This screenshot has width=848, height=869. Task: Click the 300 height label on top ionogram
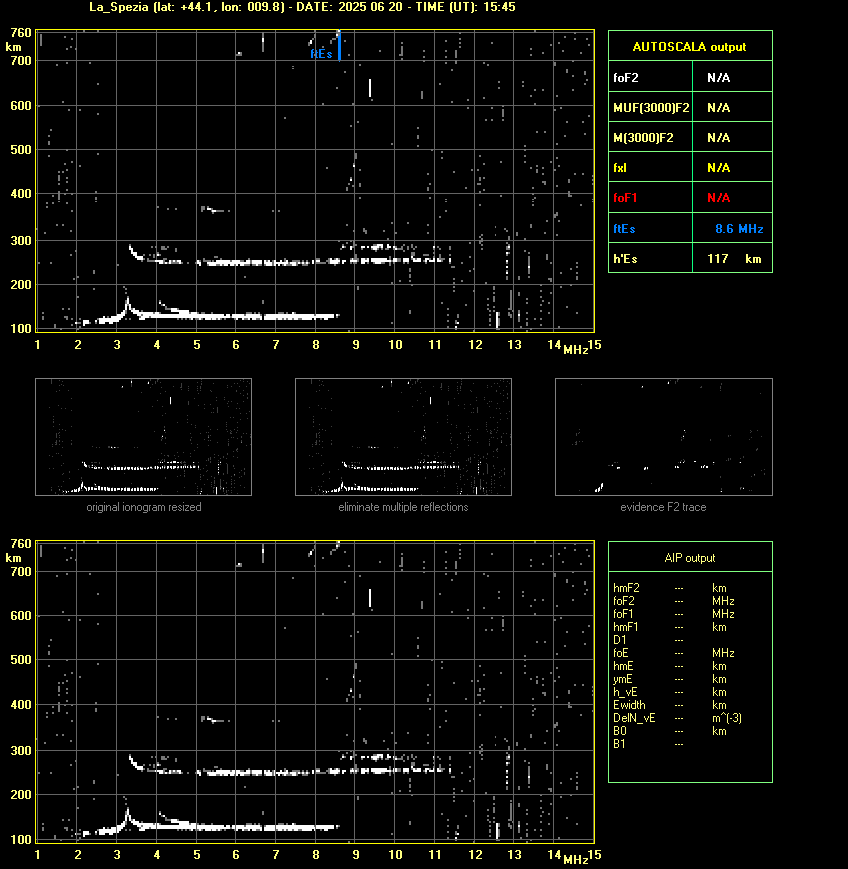coord(21,241)
